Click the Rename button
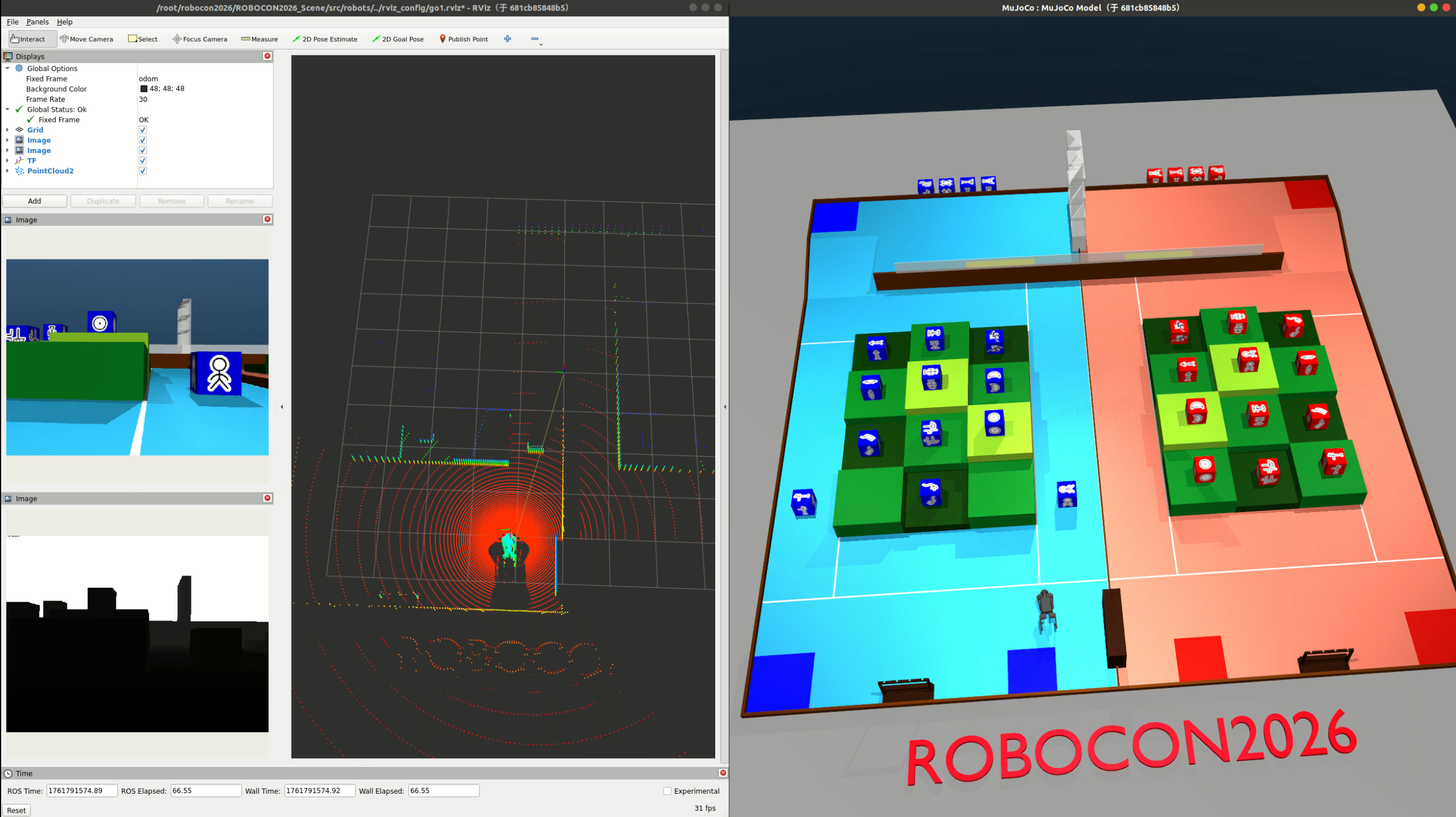Viewport: 1456px width, 817px height. (240, 201)
